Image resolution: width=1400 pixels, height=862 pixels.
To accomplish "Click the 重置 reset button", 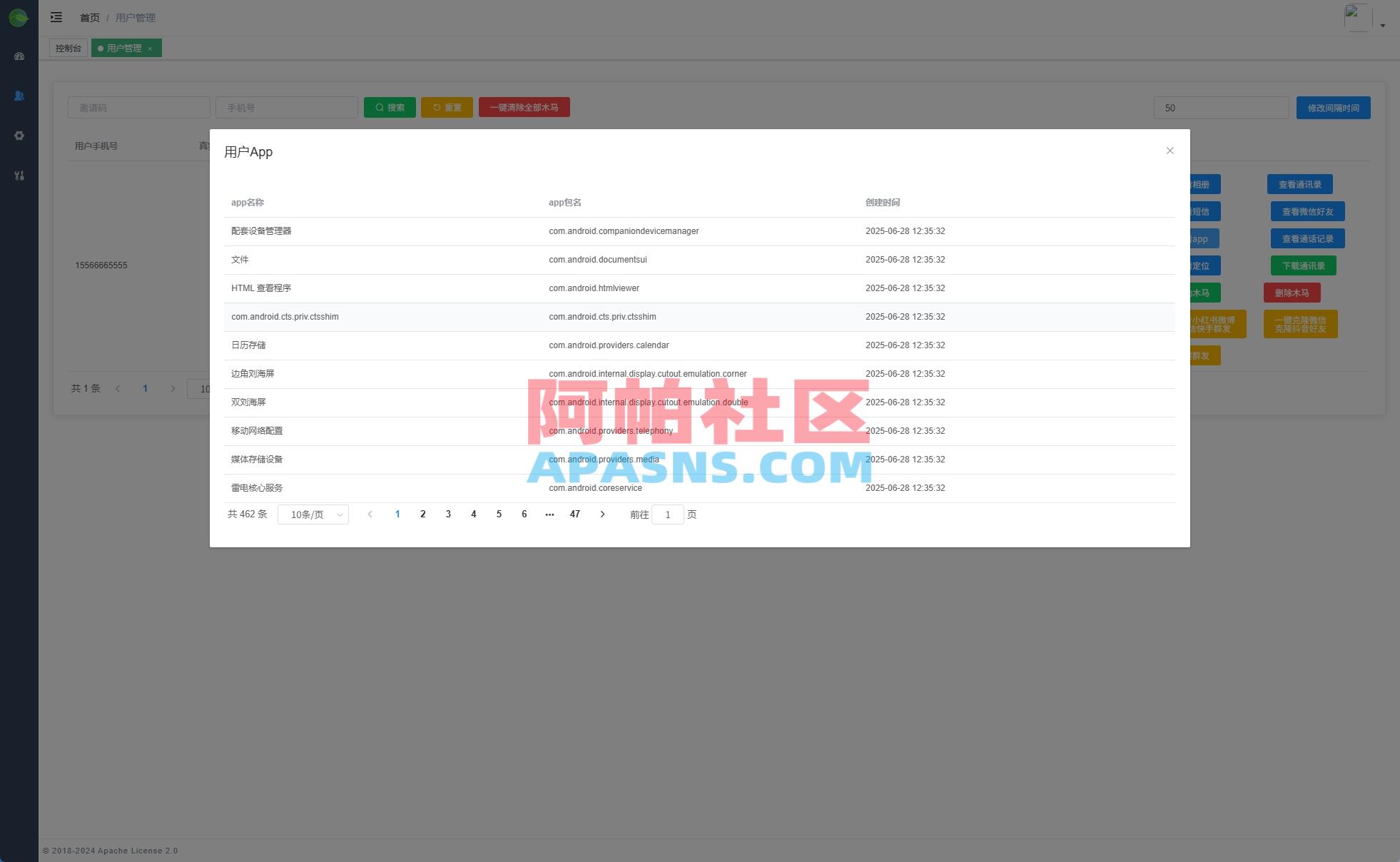I will [447, 107].
